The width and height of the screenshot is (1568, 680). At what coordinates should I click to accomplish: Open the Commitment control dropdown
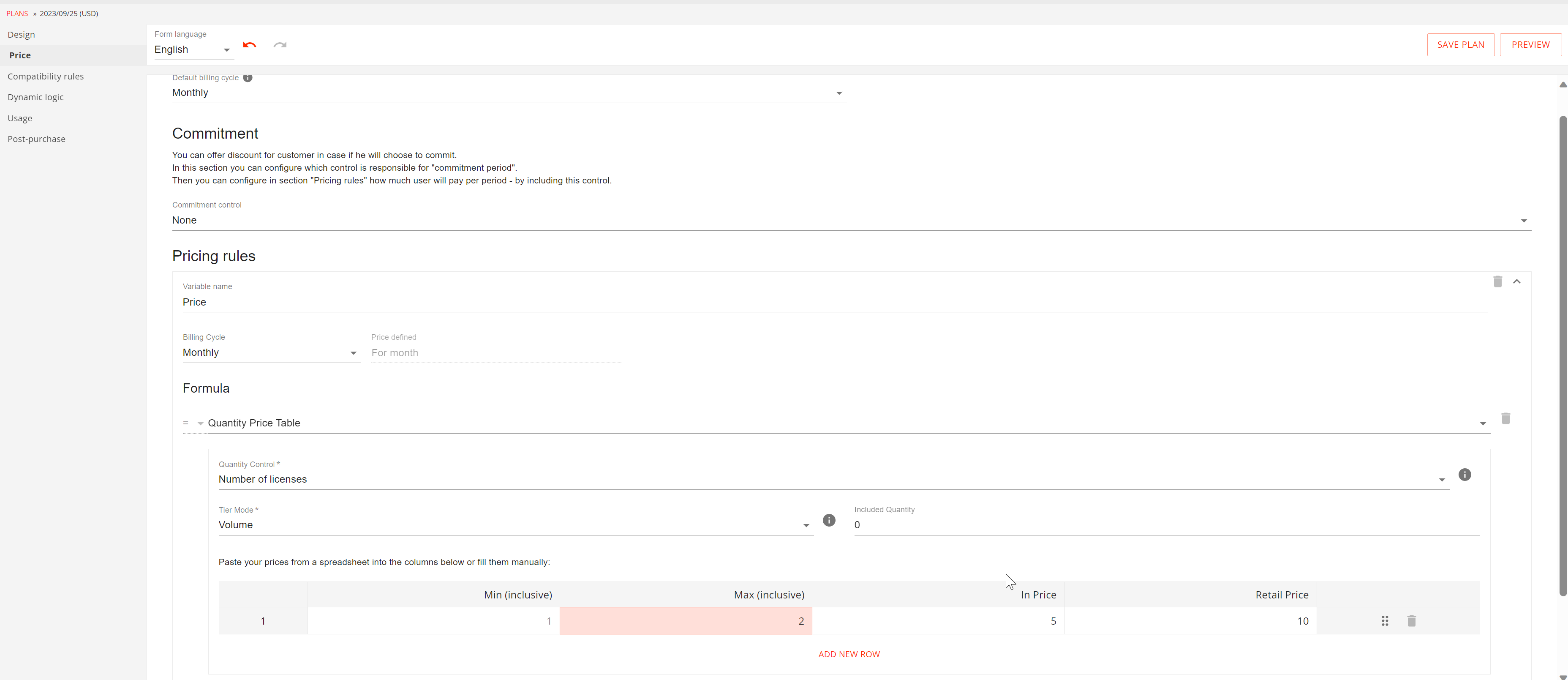point(851,220)
